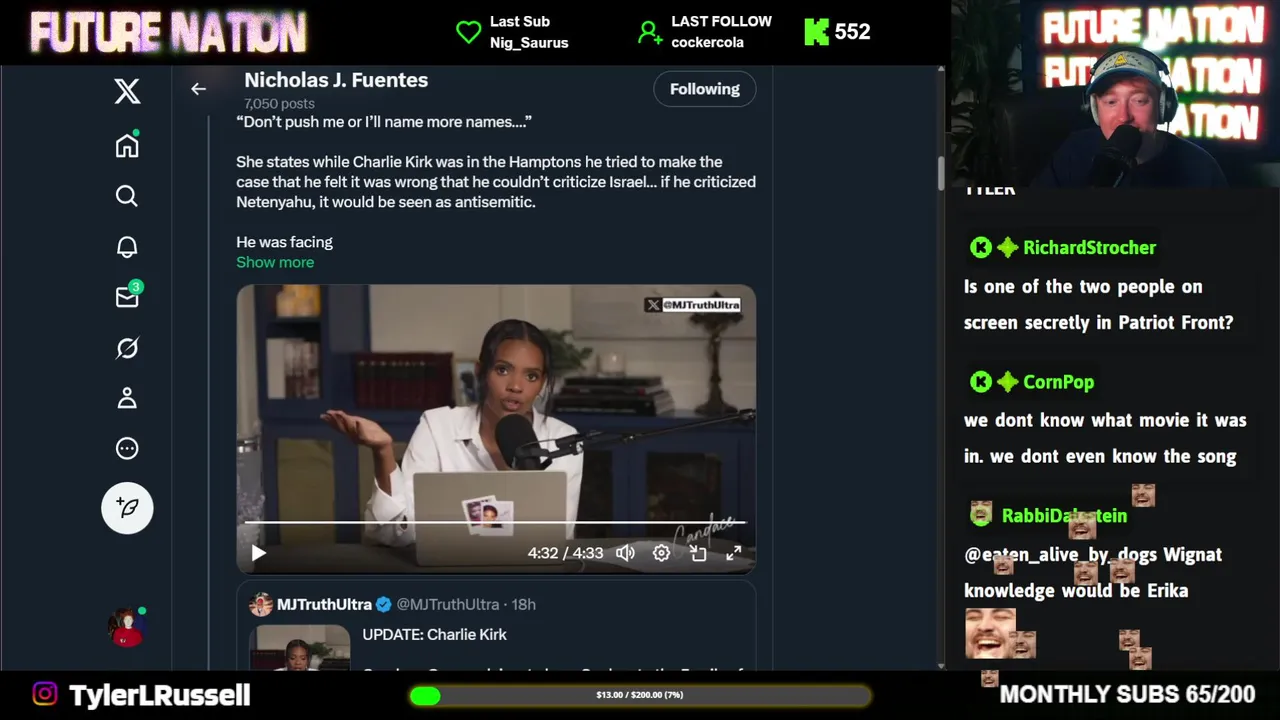1280x720 pixels.
Task: Click the Nig_Saurus last sub name
Action: coord(529,43)
